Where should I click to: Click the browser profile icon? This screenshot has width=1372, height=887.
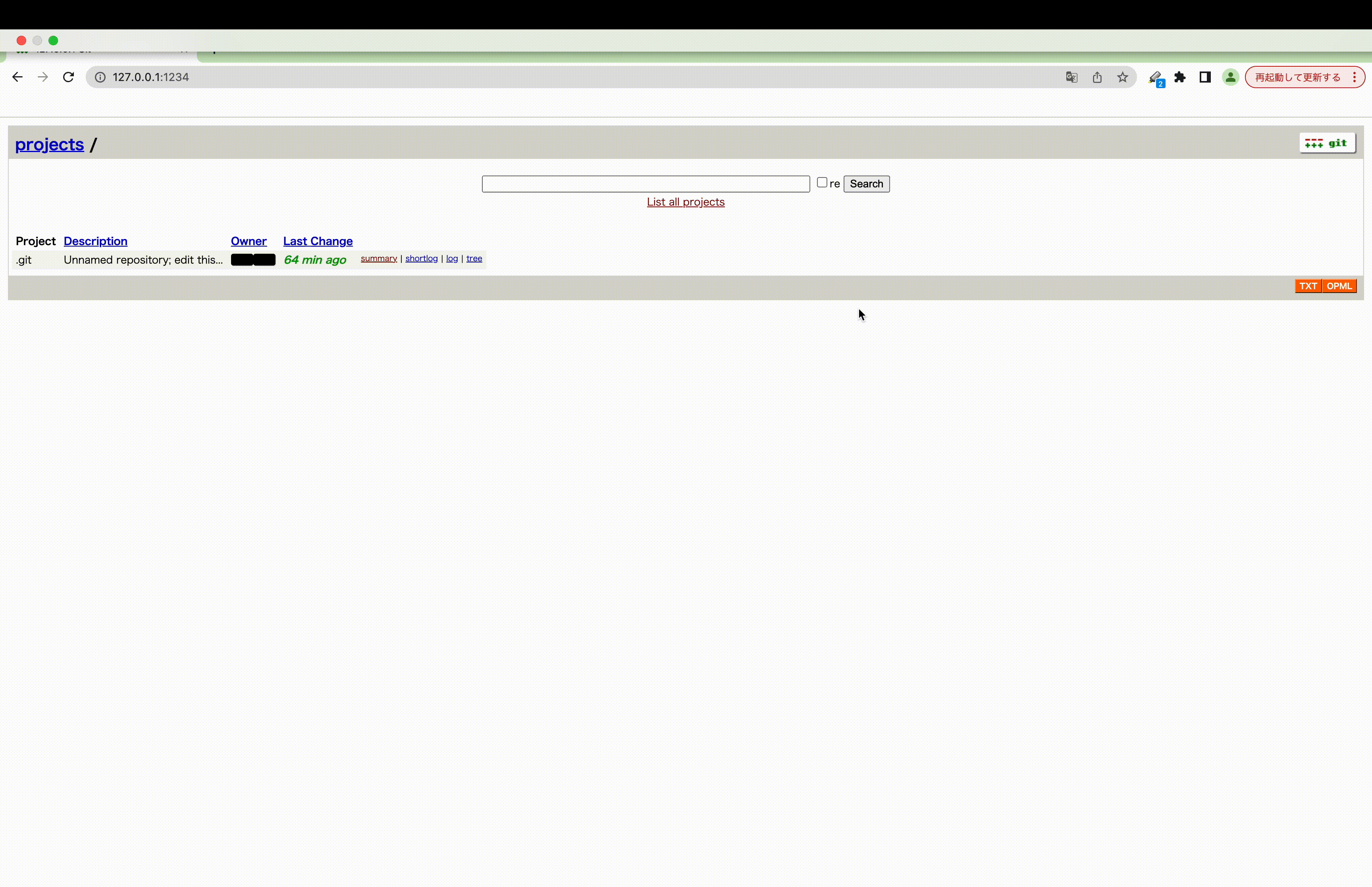[x=1230, y=77]
